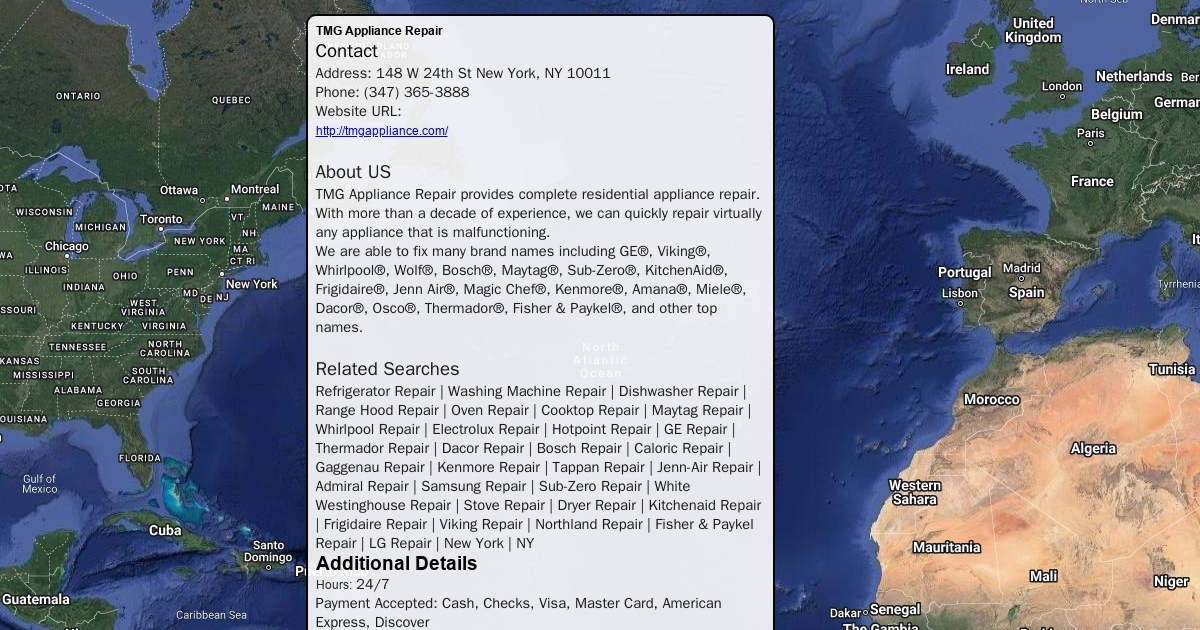Click the Toronto label on the map
The width and height of the screenshot is (1200, 630).
[x=161, y=219]
